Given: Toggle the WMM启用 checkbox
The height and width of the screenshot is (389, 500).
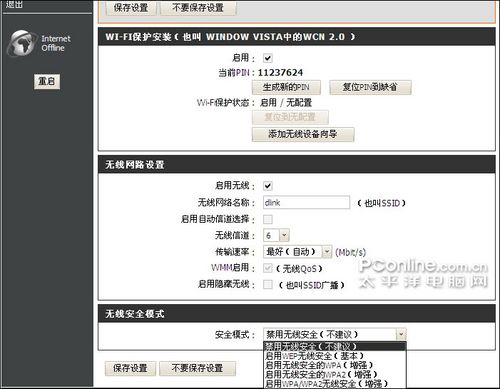Looking at the screenshot, I should pos(268,268).
